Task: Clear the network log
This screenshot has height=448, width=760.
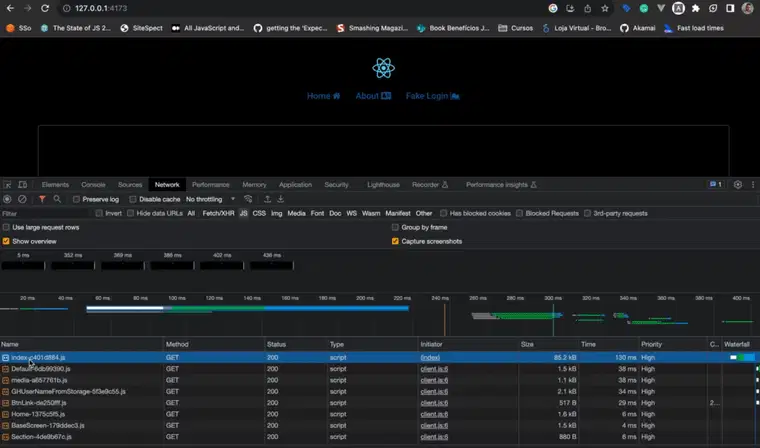Action: [23, 199]
